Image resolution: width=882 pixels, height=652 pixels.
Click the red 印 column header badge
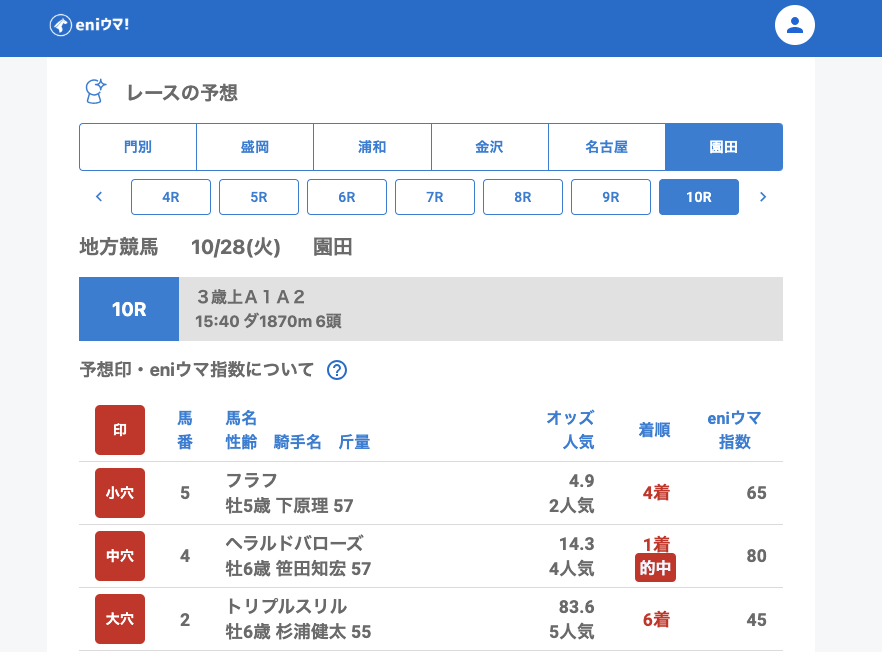[120, 430]
